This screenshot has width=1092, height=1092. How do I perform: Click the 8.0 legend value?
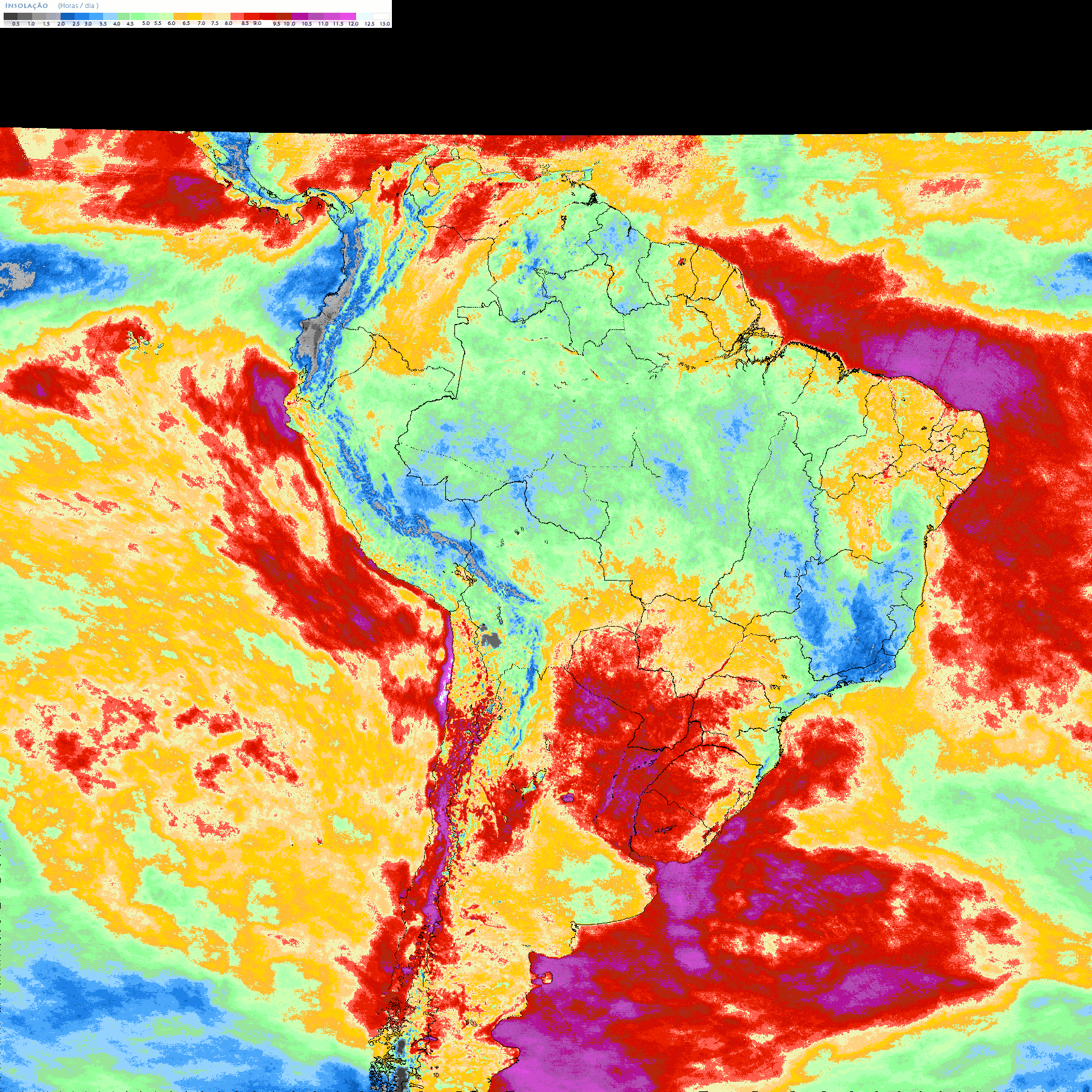coord(229,23)
